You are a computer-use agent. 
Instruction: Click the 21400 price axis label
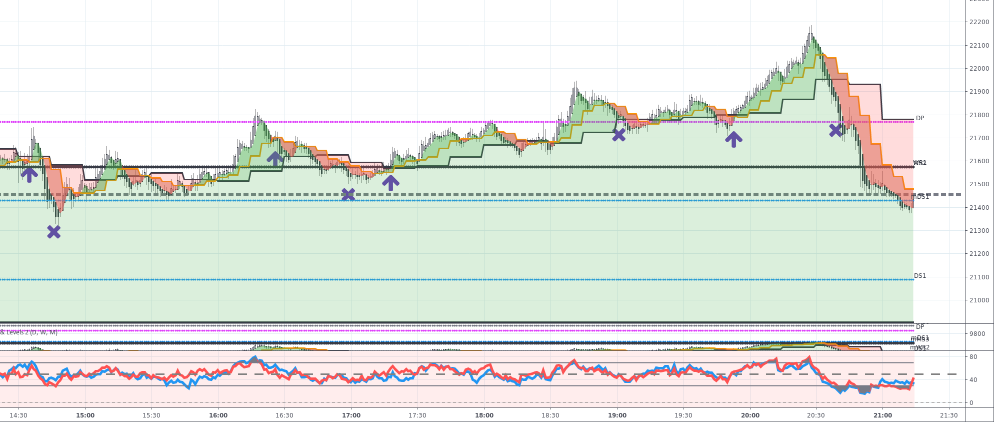point(980,208)
